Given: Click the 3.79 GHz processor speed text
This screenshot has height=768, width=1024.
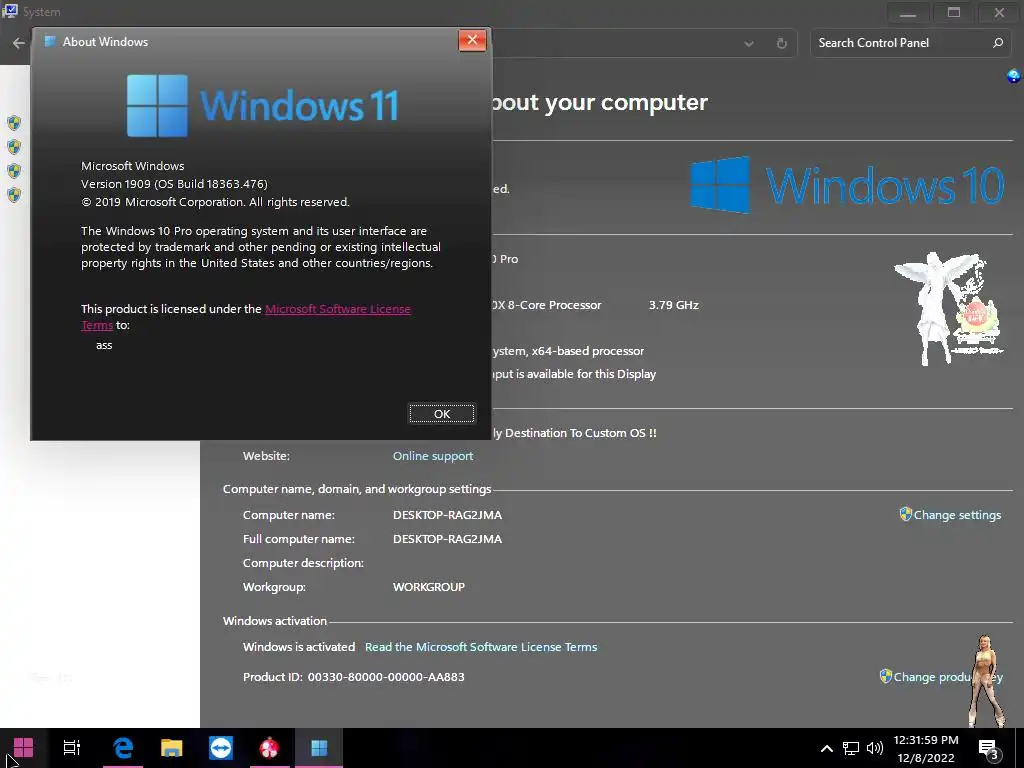Looking at the screenshot, I should [x=673, y=305].
